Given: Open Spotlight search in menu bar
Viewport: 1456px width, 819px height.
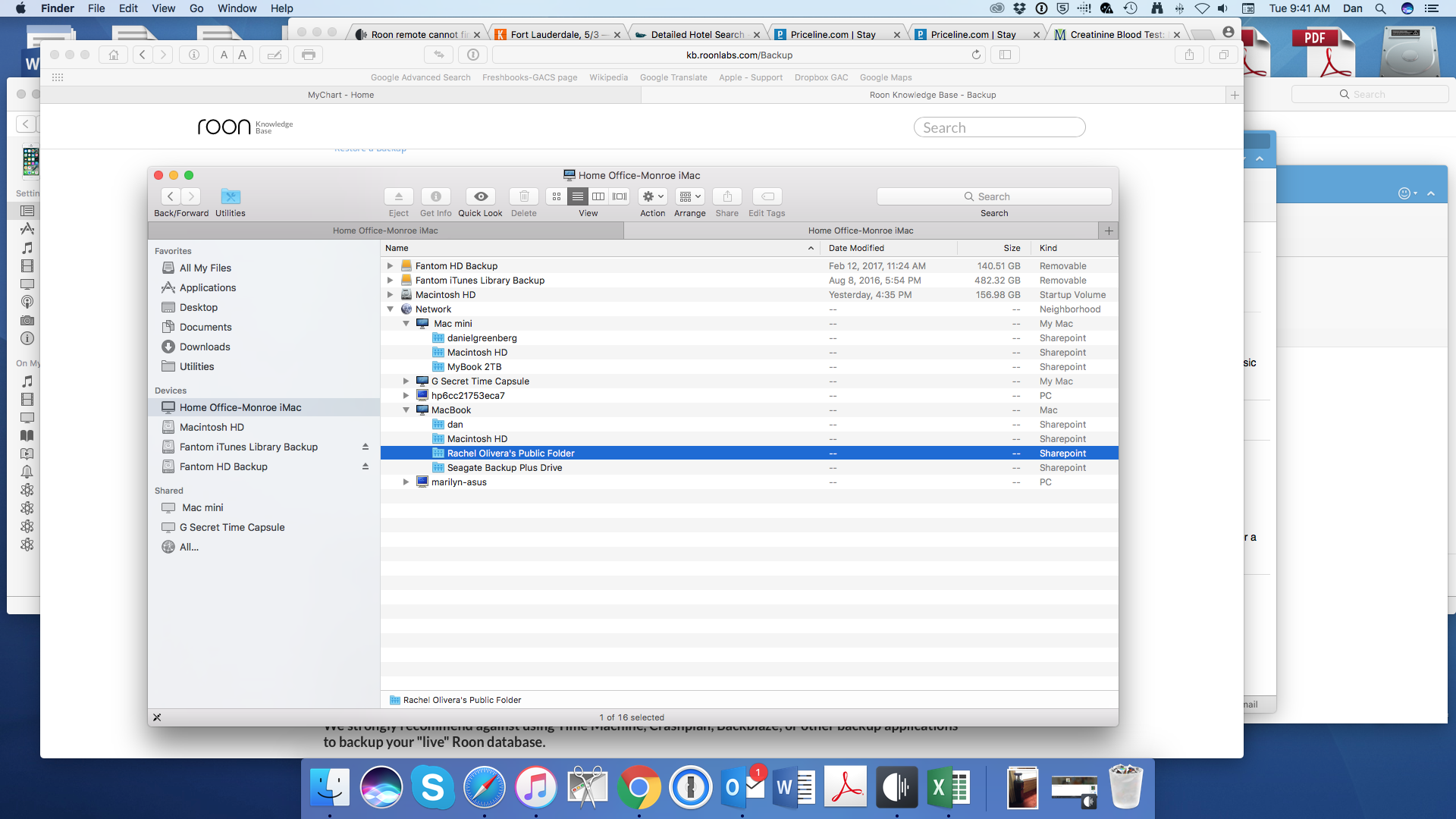Looking at the screenshot, I should coord(1380,8).
